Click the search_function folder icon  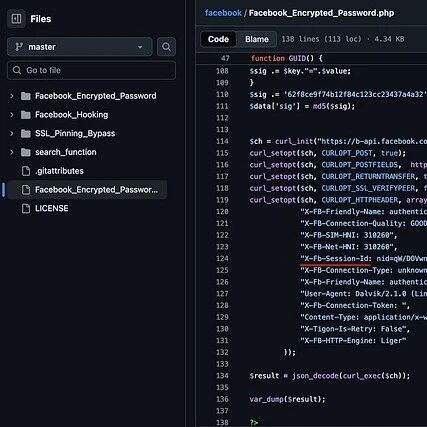coord(26,152)
